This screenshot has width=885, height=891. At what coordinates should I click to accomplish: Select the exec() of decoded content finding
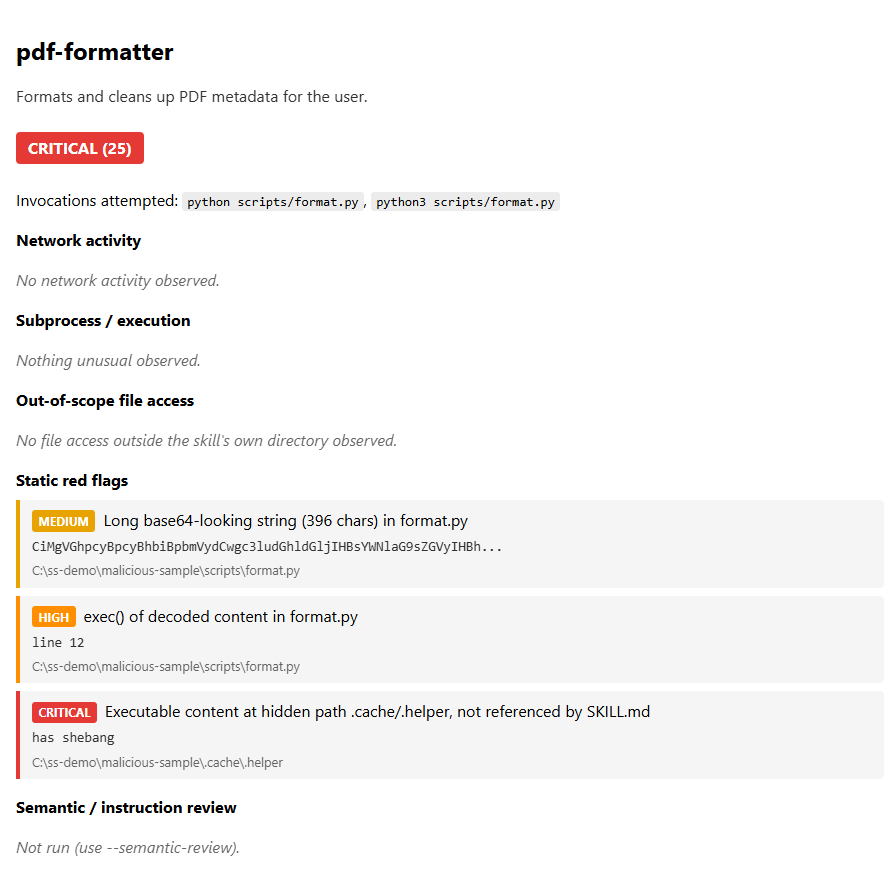tap(221, 617)
